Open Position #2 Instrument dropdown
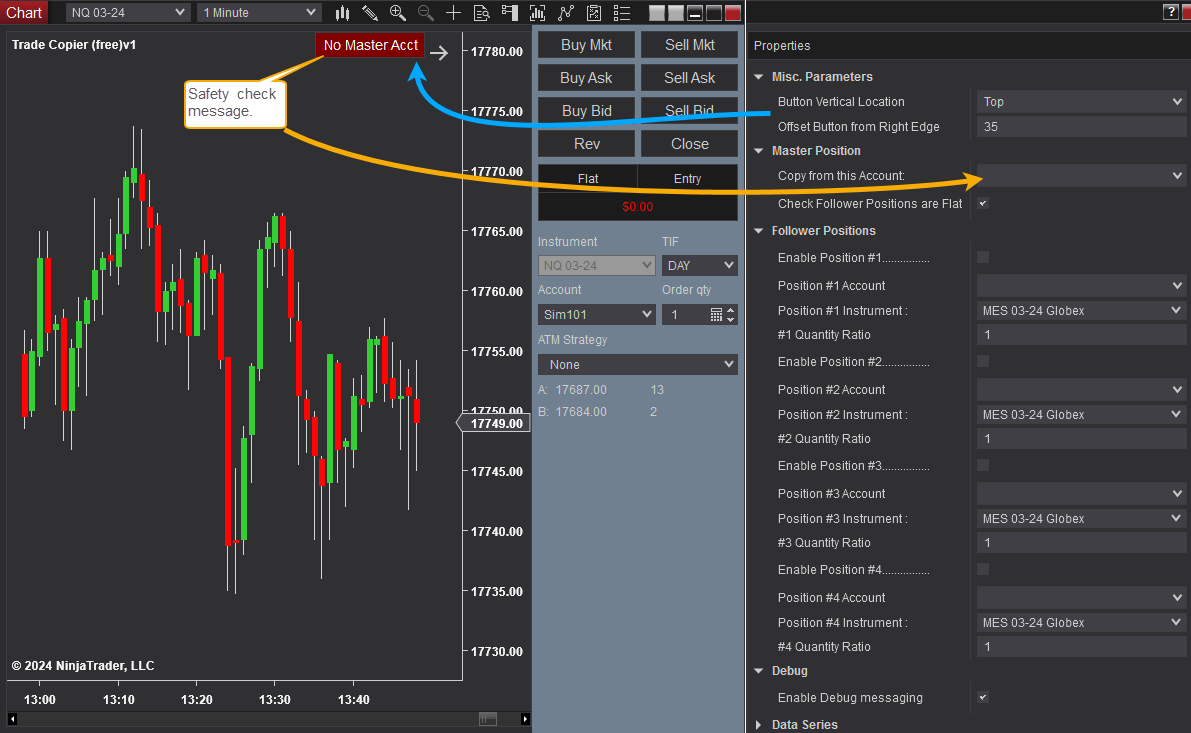 point(1081,415)
